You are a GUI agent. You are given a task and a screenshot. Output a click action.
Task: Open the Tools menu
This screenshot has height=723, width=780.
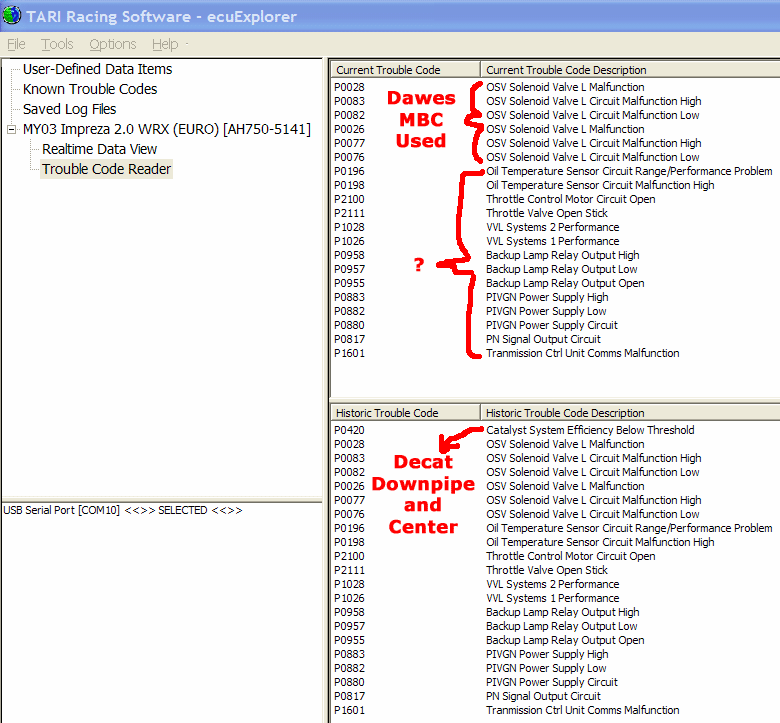click(x=57, y=44)
